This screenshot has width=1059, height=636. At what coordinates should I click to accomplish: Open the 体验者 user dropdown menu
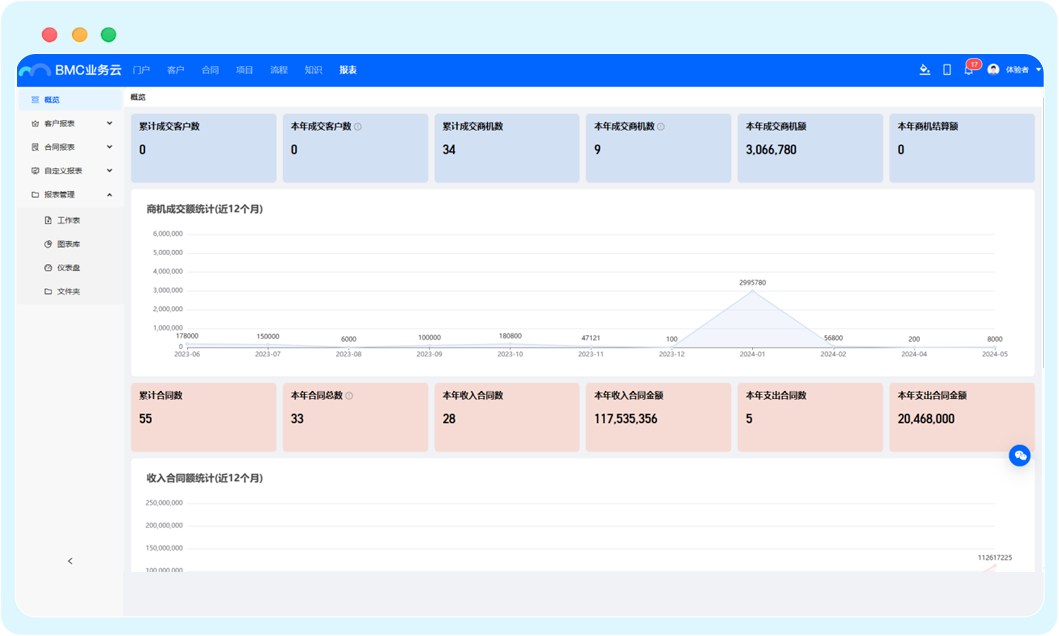1039,70
